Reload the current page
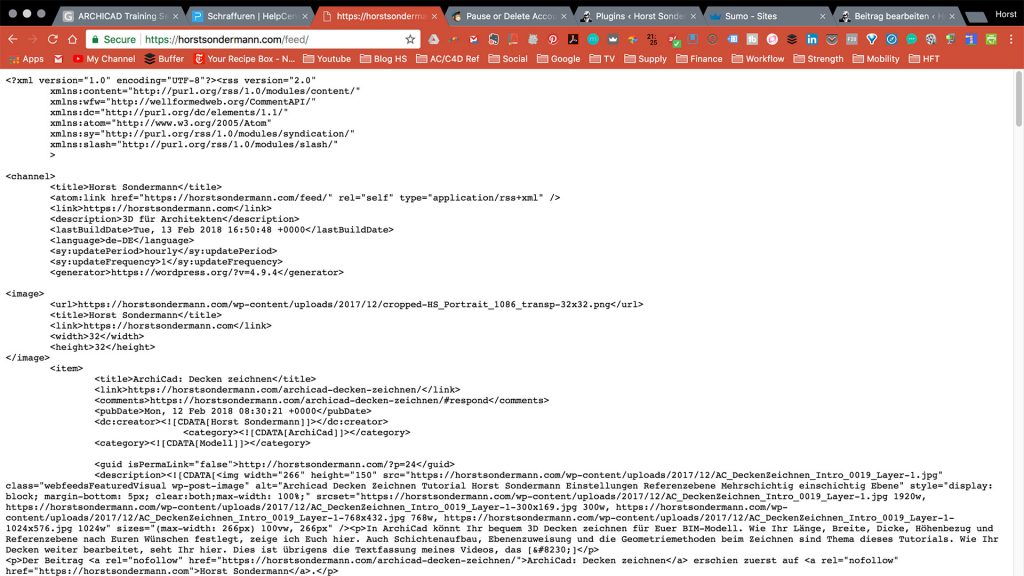The width and height of the screenshot is (1024, 576). click(52, 38)
